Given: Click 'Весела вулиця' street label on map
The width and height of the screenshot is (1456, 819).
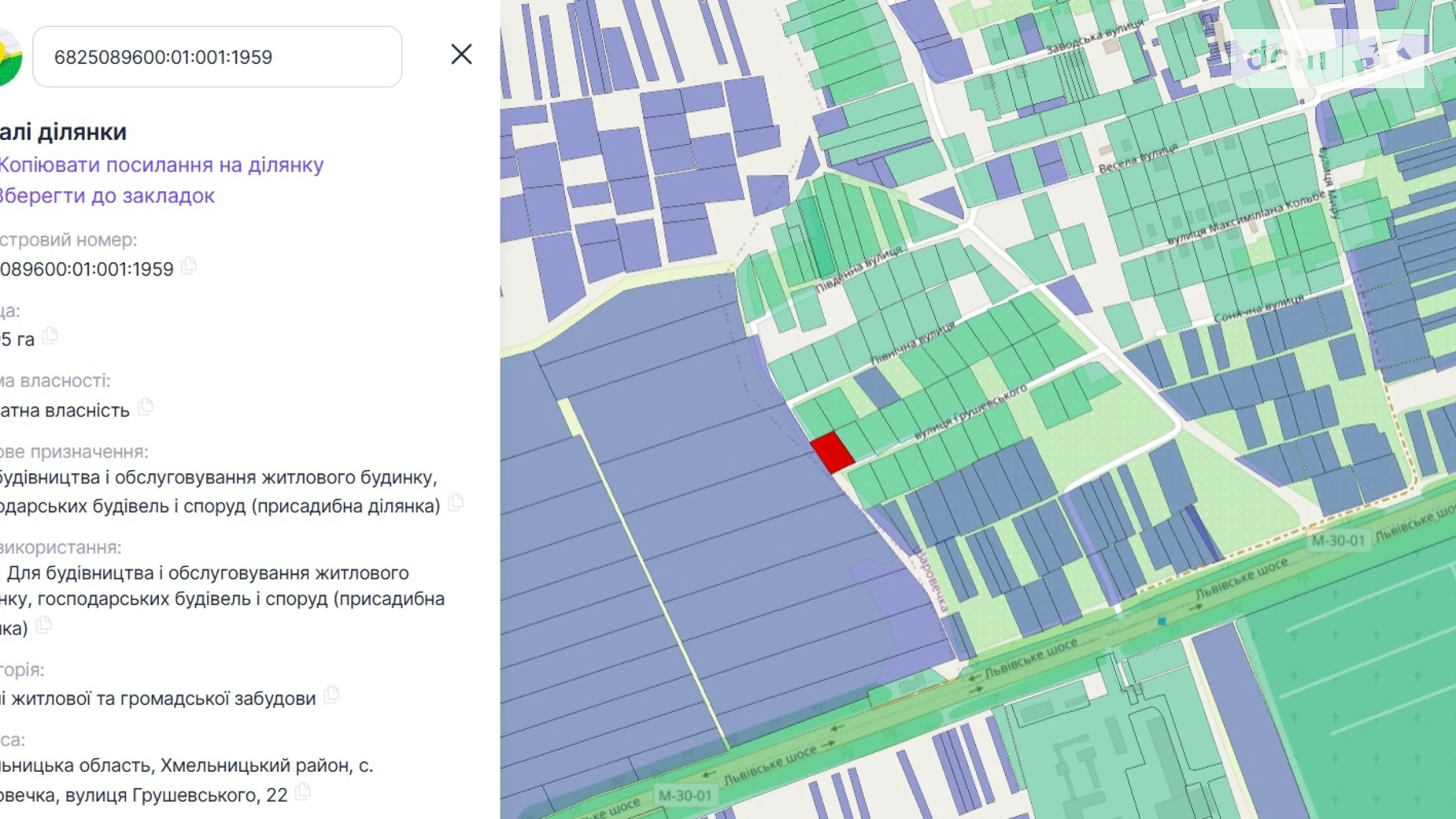Looking at the screenshot, I should point(1138,158).
